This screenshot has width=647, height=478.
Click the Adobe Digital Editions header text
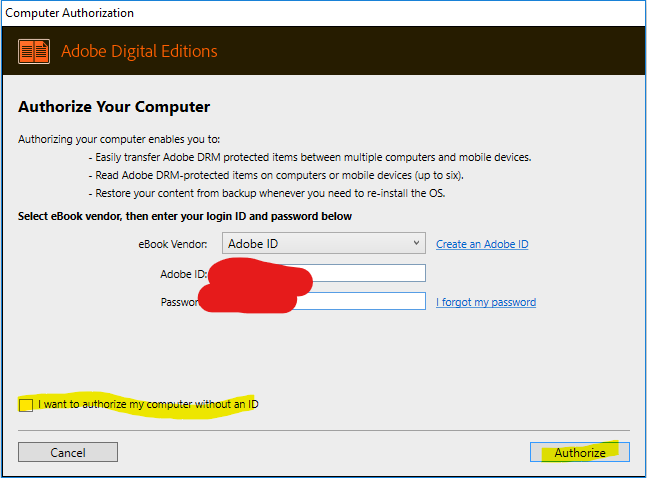pyautogui.click(x=139, y=52)
